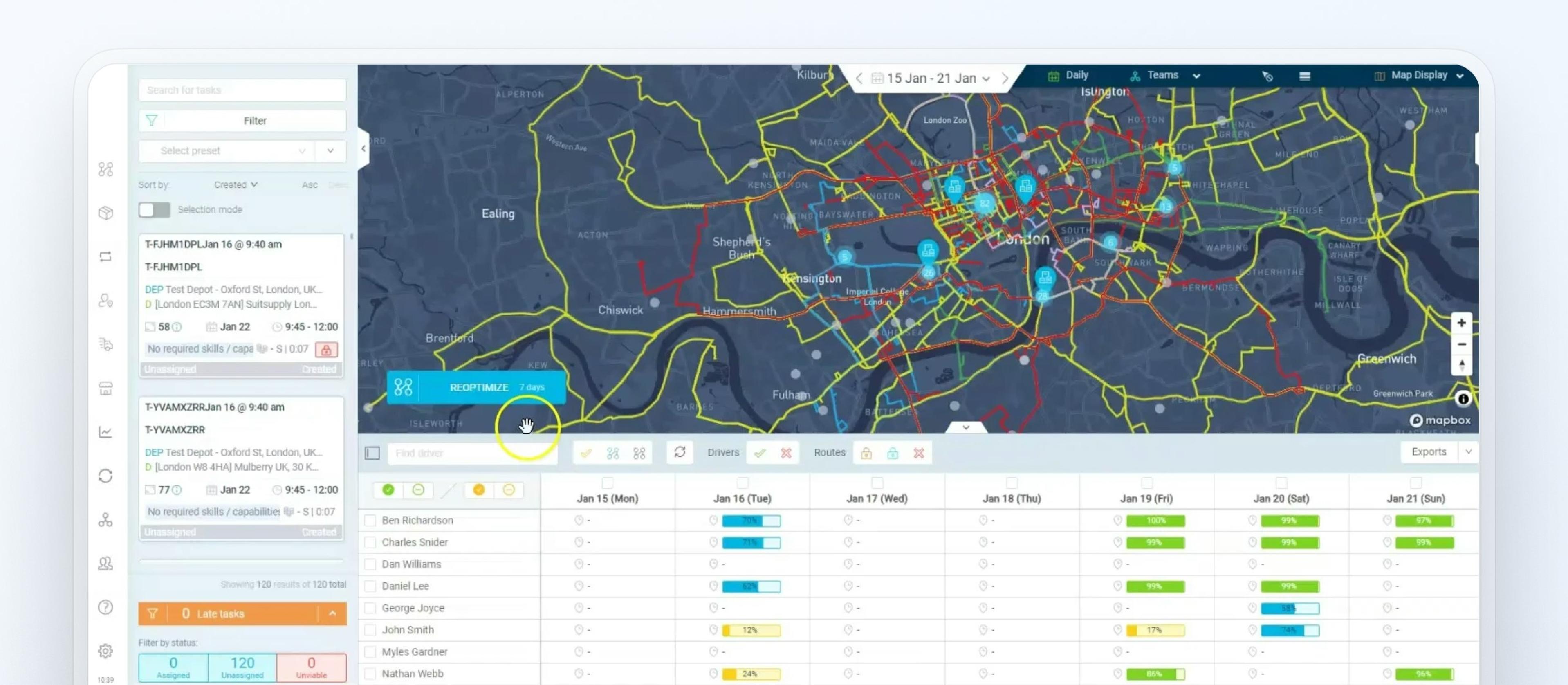The width and height of the screenshot is (1568, 685).
Task: Open the analytics chart sidebar icon
Action: coord(106,432)
